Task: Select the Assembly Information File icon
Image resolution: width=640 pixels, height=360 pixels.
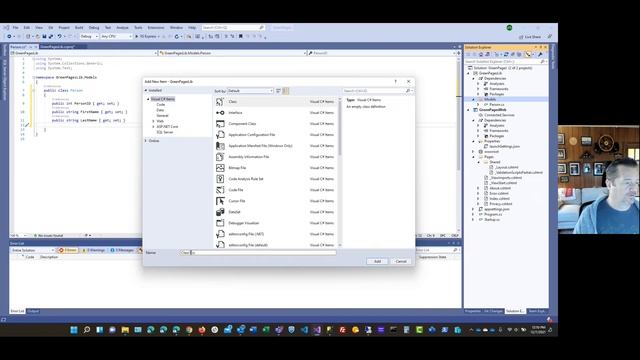Action: click(220, 157)
